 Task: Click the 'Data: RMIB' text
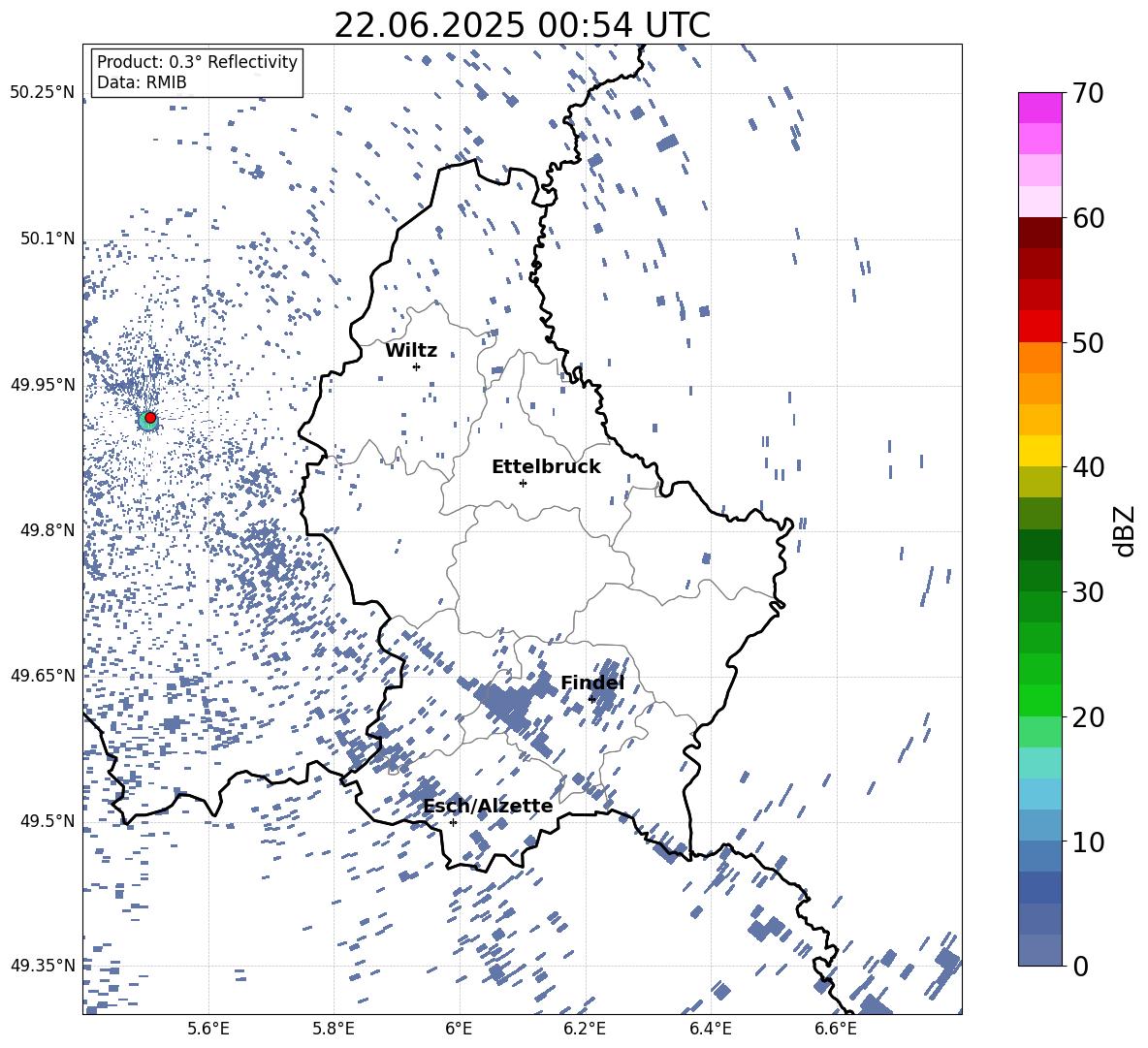point(142,82)
